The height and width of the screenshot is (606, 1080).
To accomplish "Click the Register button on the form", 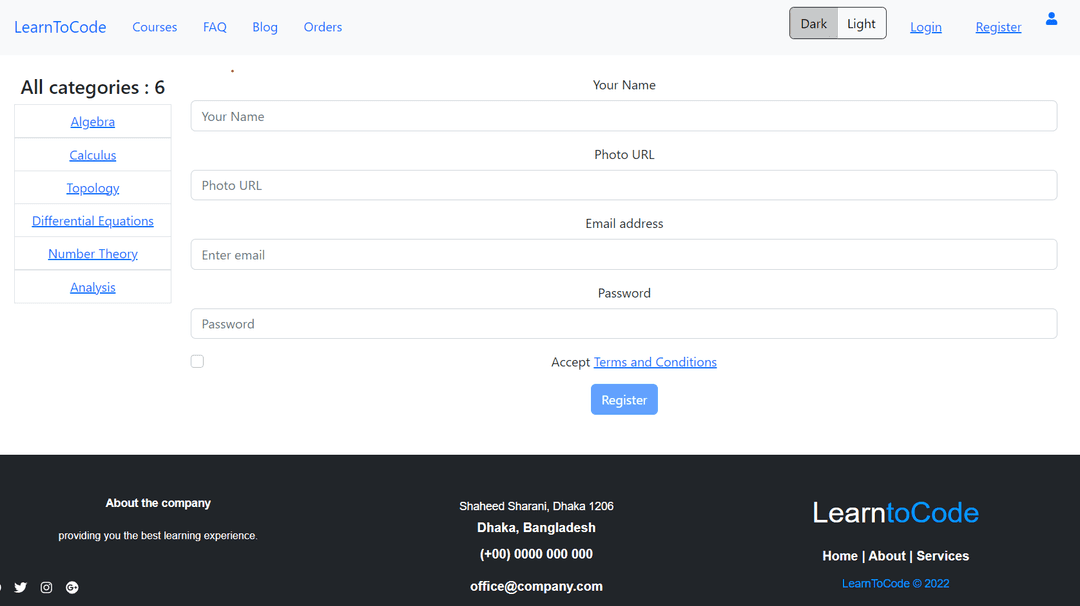I will point(624,399).
